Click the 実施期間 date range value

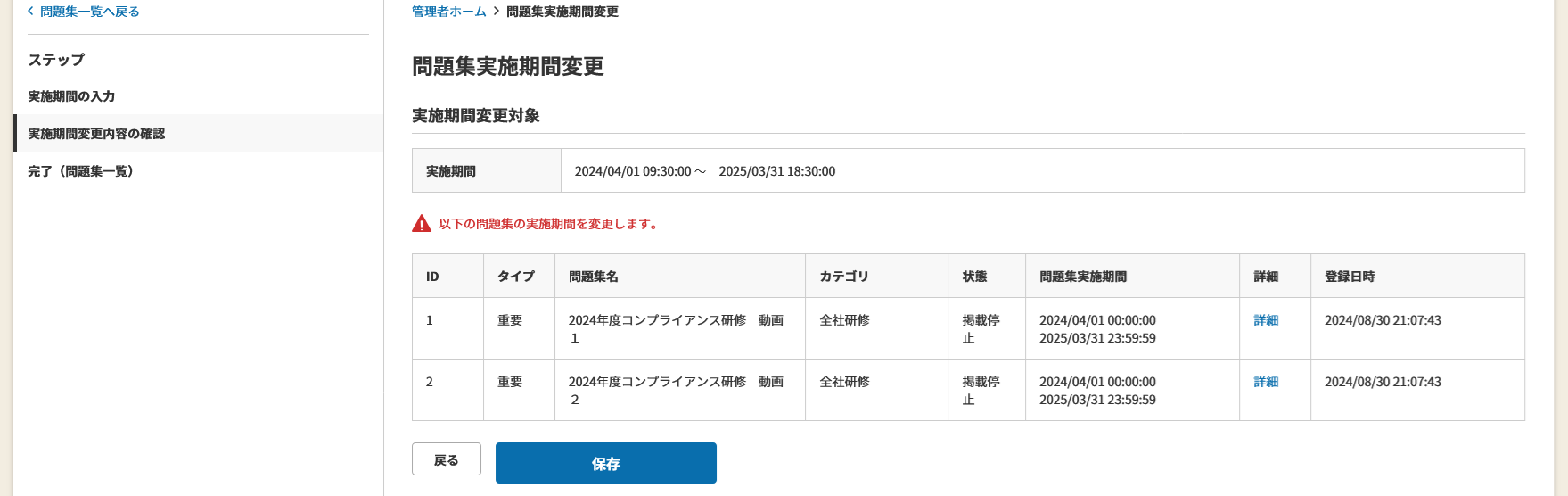pos(705,171)
